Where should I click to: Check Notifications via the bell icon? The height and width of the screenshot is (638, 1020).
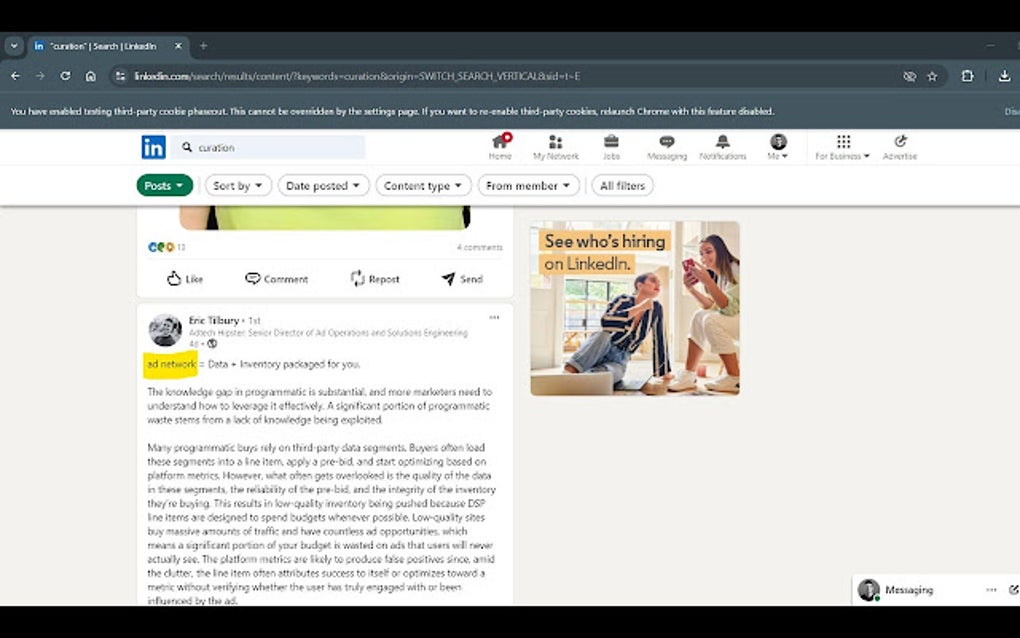pyautogui.click(x=722, y=147)
